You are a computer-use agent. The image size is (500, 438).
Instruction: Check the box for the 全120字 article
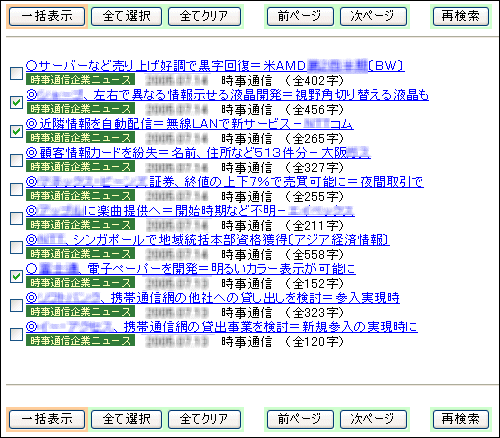tap(16, 334)
